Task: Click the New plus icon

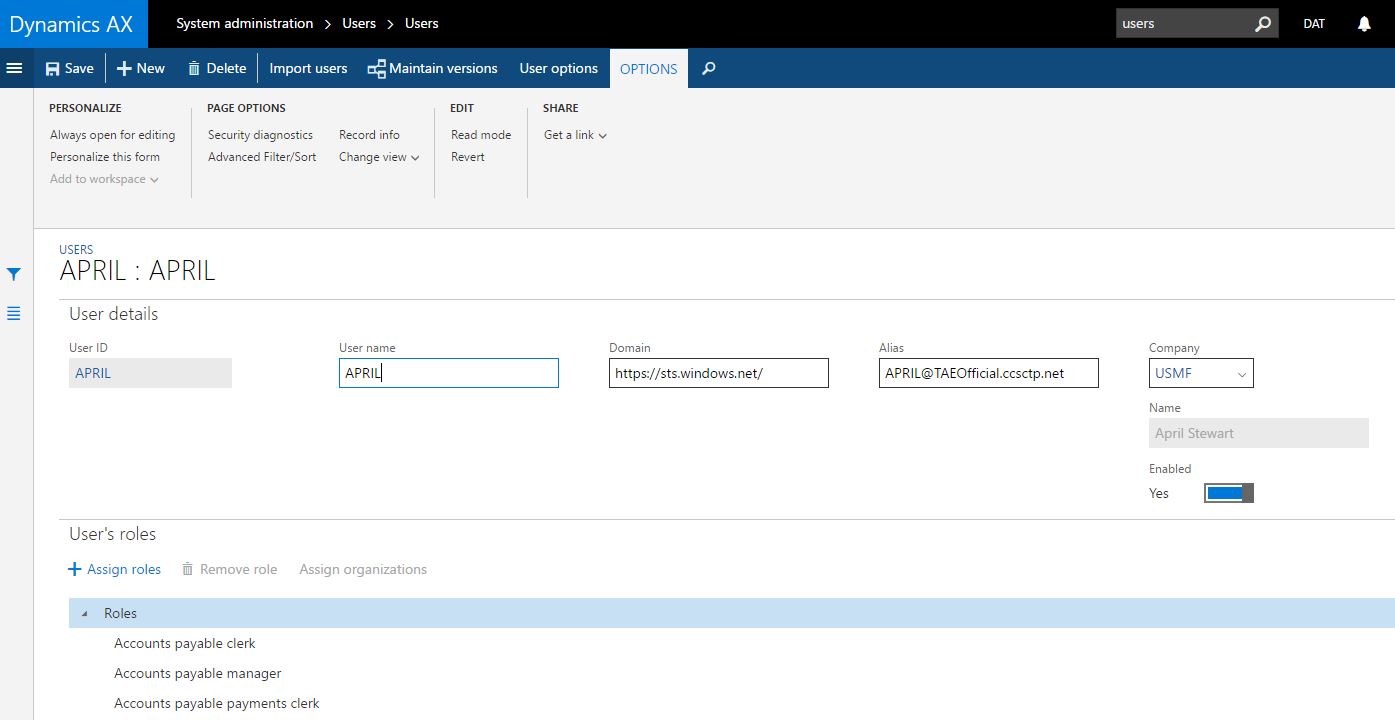Action: coord(124,69)
